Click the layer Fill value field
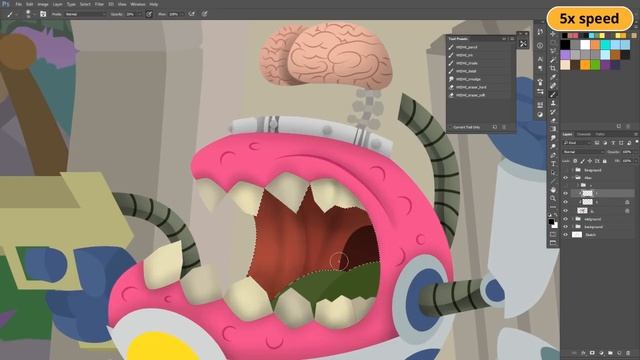The height and width of the screenshot is (360, 640). pyautogui.click(x=627, y=161)
